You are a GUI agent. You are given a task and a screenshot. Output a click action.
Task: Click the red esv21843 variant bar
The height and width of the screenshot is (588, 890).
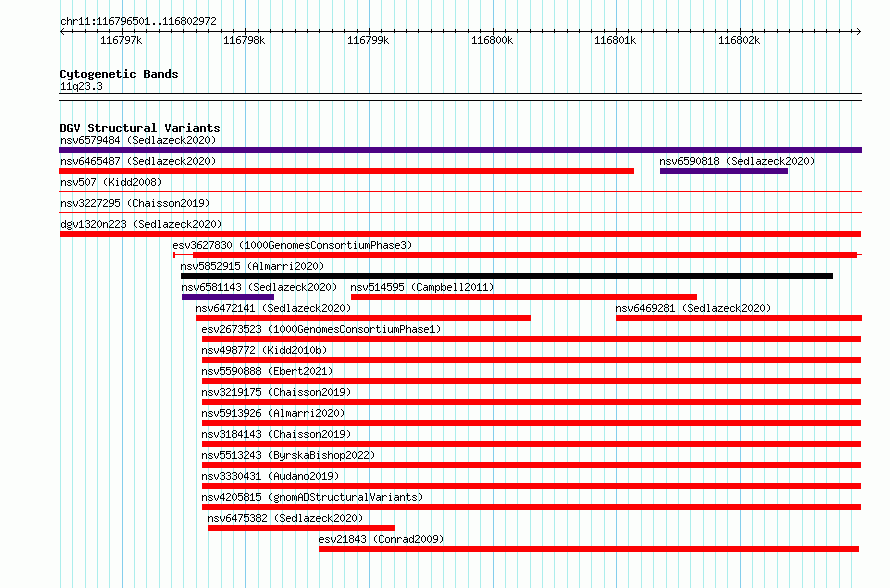pos(589,549)
